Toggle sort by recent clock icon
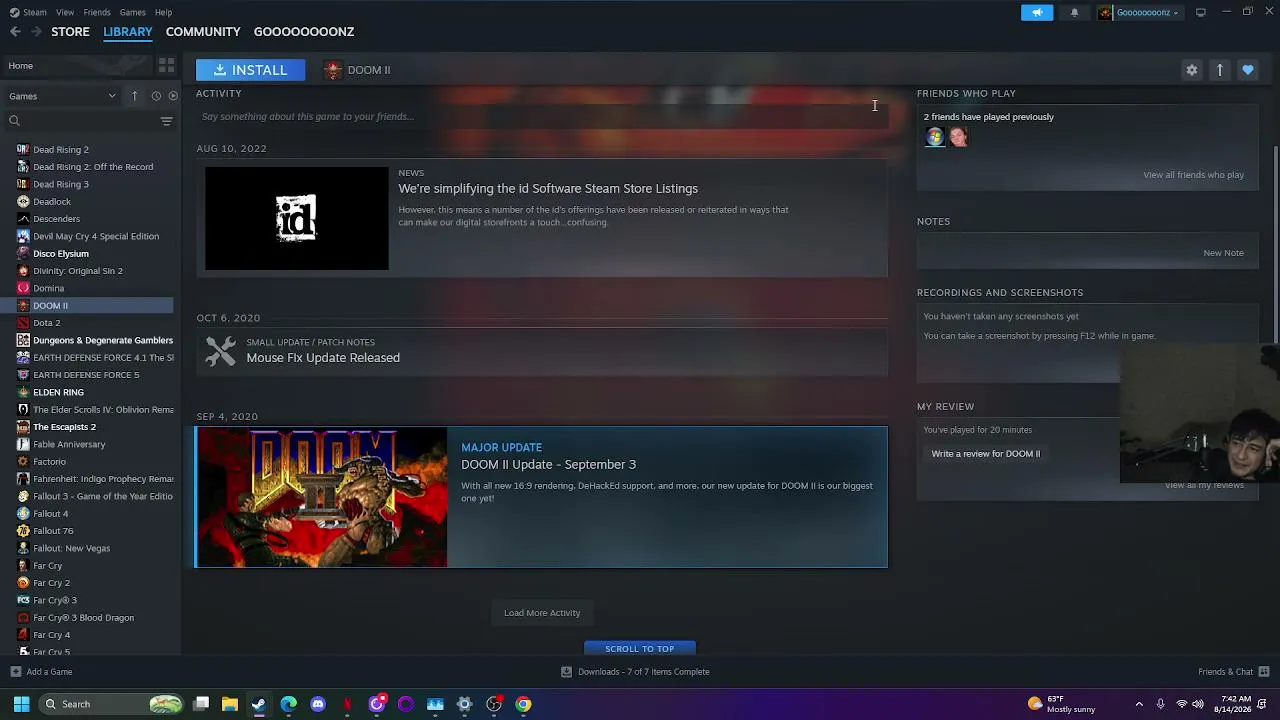The height and width of the screenshot is (720, 1280). (156, 96)
